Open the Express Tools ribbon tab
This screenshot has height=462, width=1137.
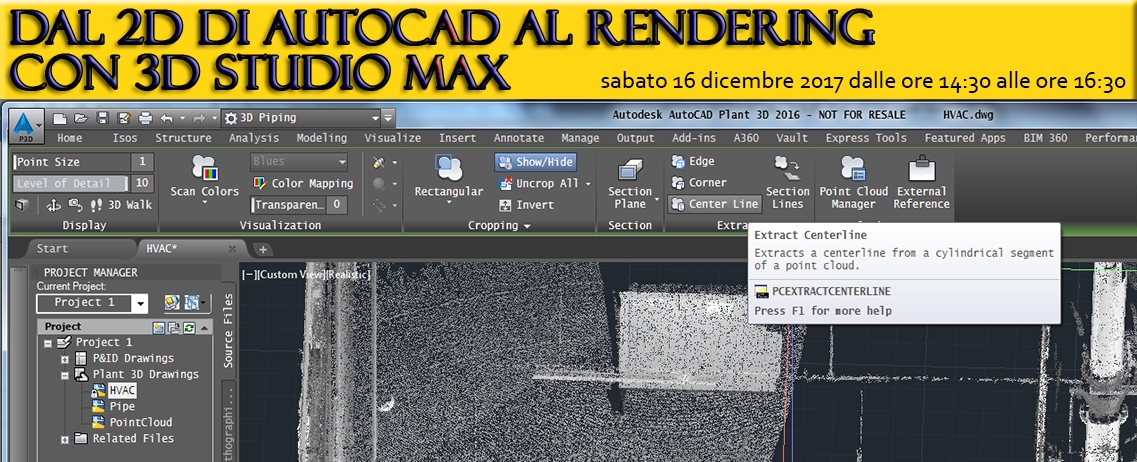coord(866,138)
